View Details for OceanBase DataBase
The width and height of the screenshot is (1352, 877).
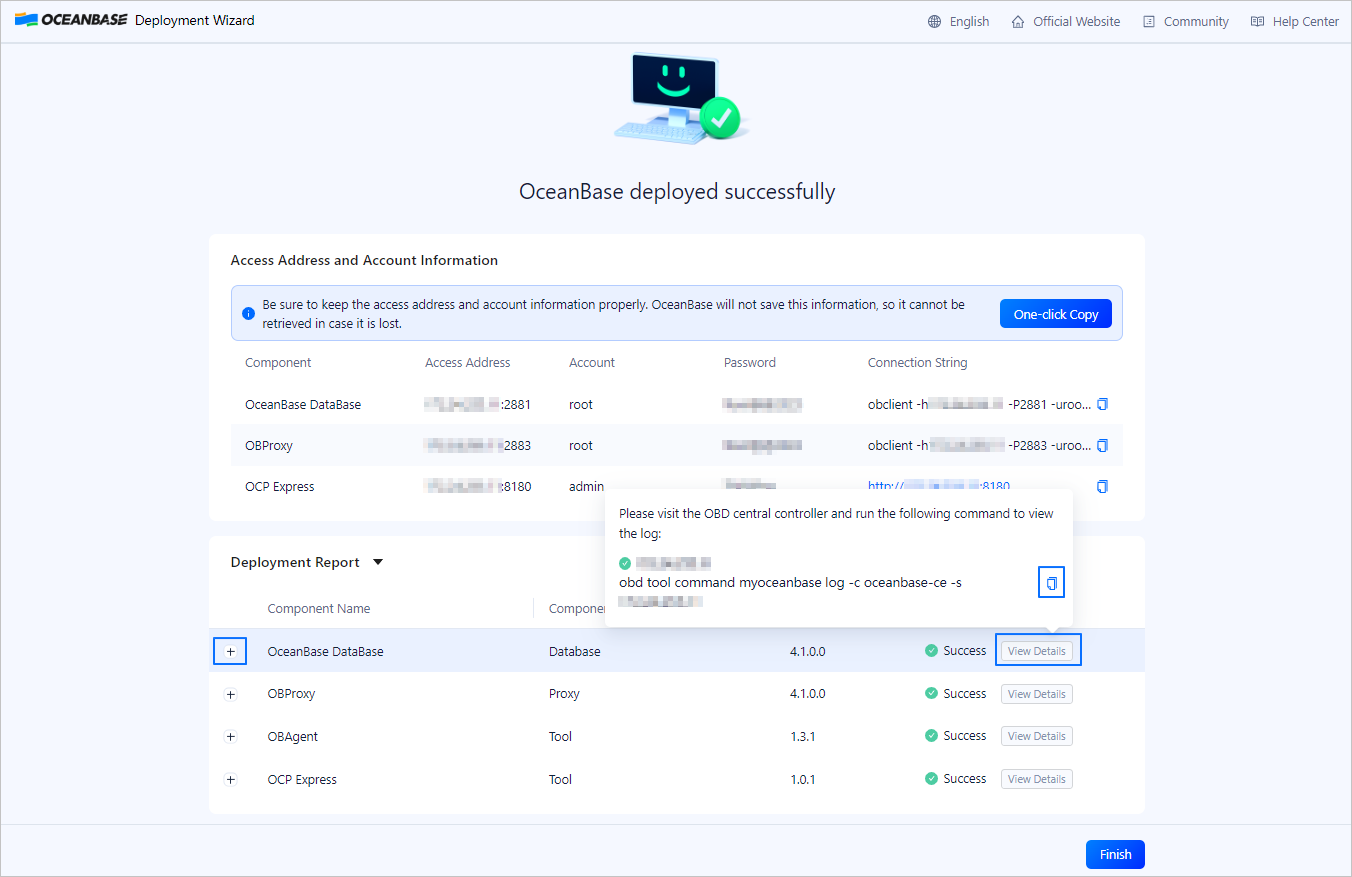tap(1036, 651)
